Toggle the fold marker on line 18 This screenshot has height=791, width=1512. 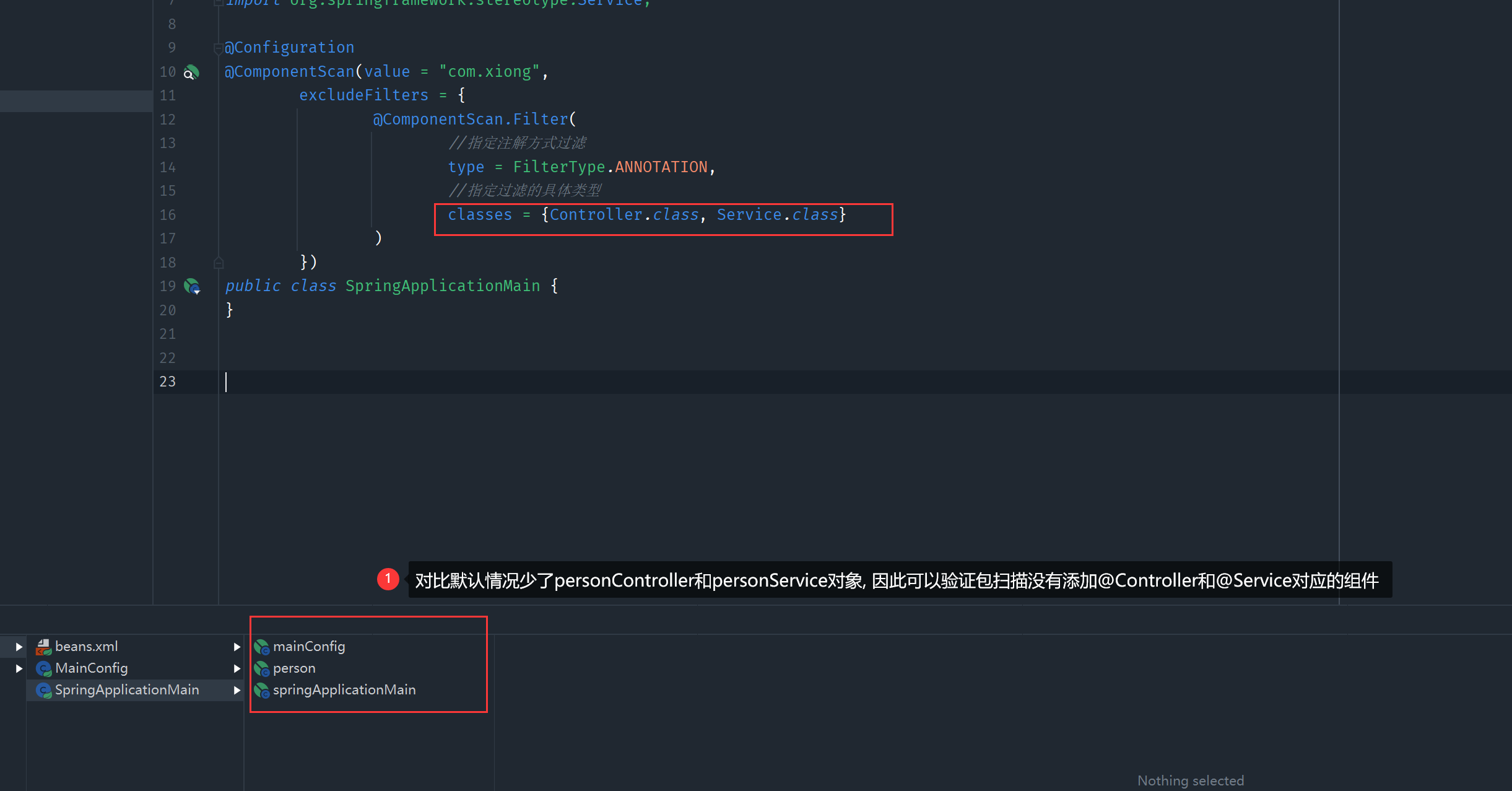[x=218, y=263]
